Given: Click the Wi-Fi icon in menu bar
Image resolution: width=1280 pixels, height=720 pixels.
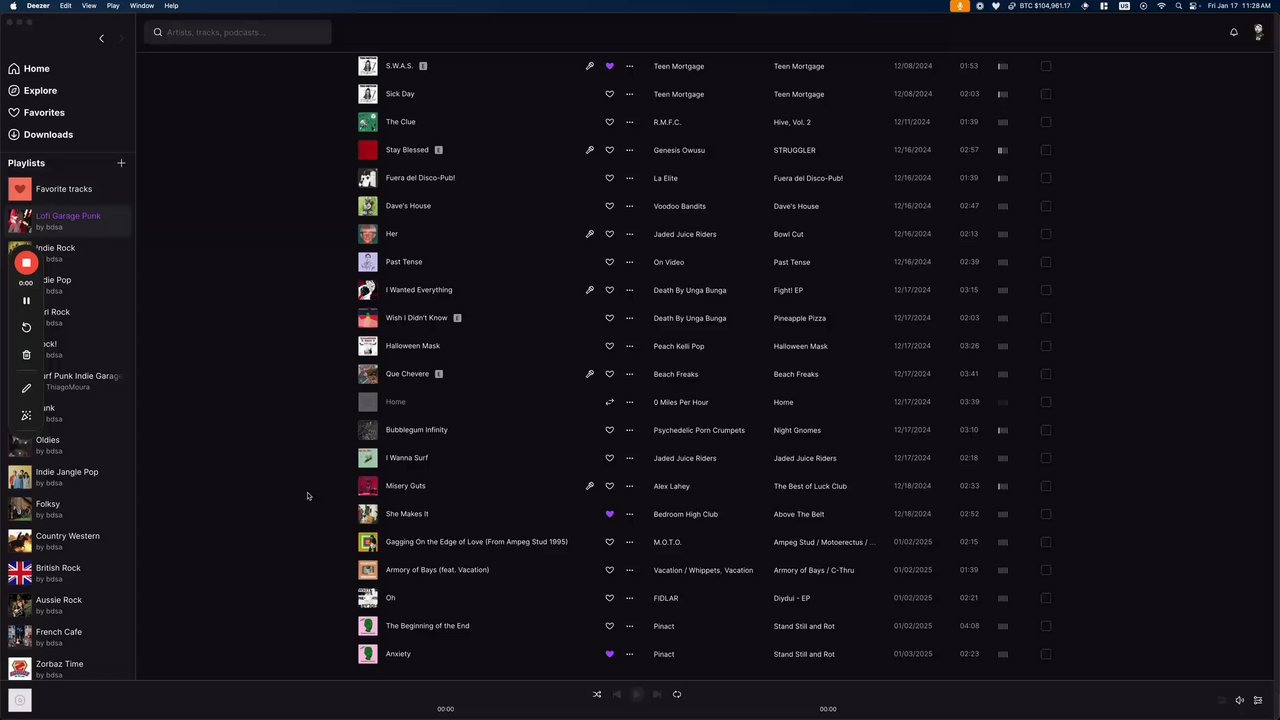Looking at the screenshot, I should tap(1161, 6).
